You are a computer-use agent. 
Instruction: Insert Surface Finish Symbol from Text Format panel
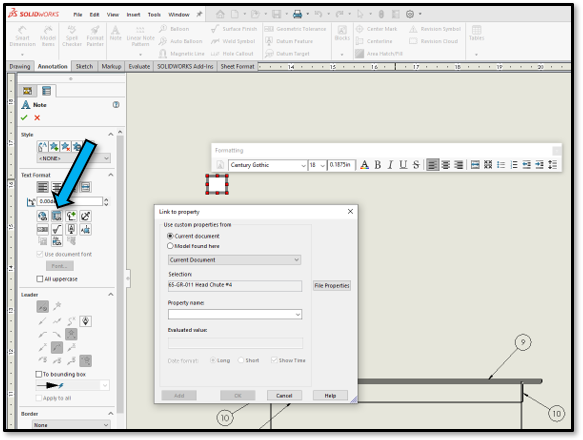click(x=57, y=229)
